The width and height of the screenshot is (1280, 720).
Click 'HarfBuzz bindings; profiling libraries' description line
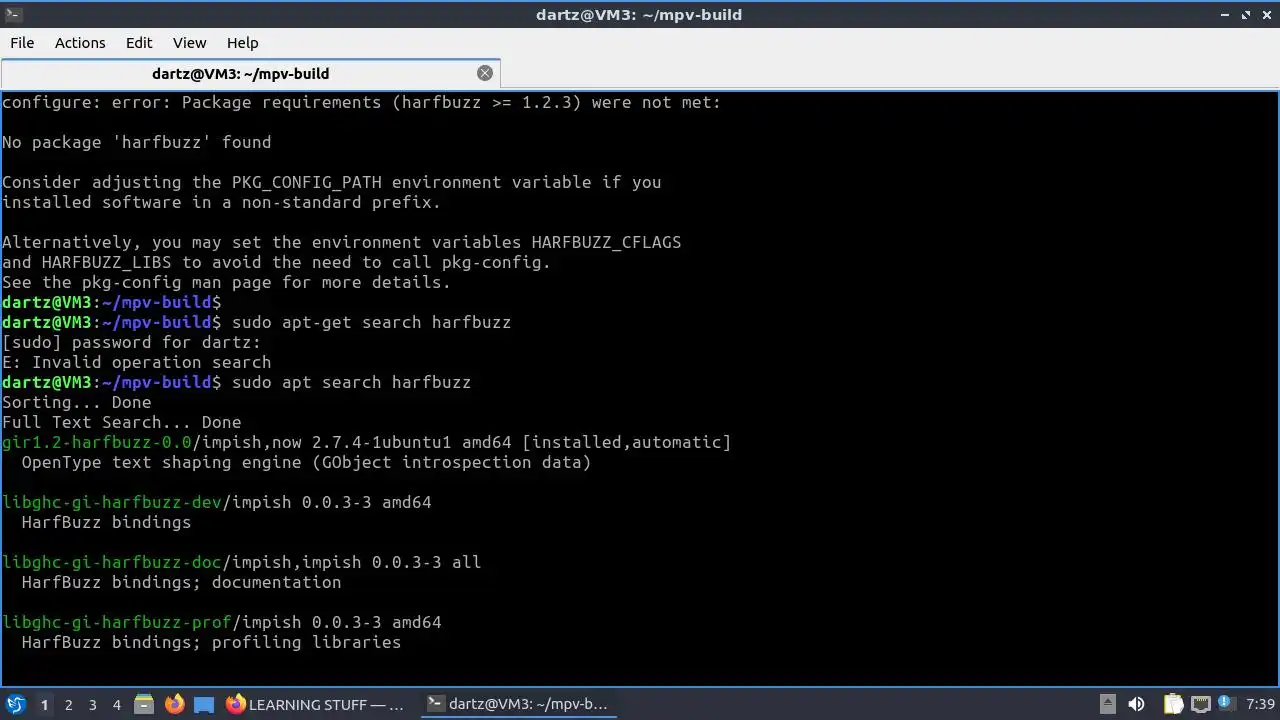211,642
